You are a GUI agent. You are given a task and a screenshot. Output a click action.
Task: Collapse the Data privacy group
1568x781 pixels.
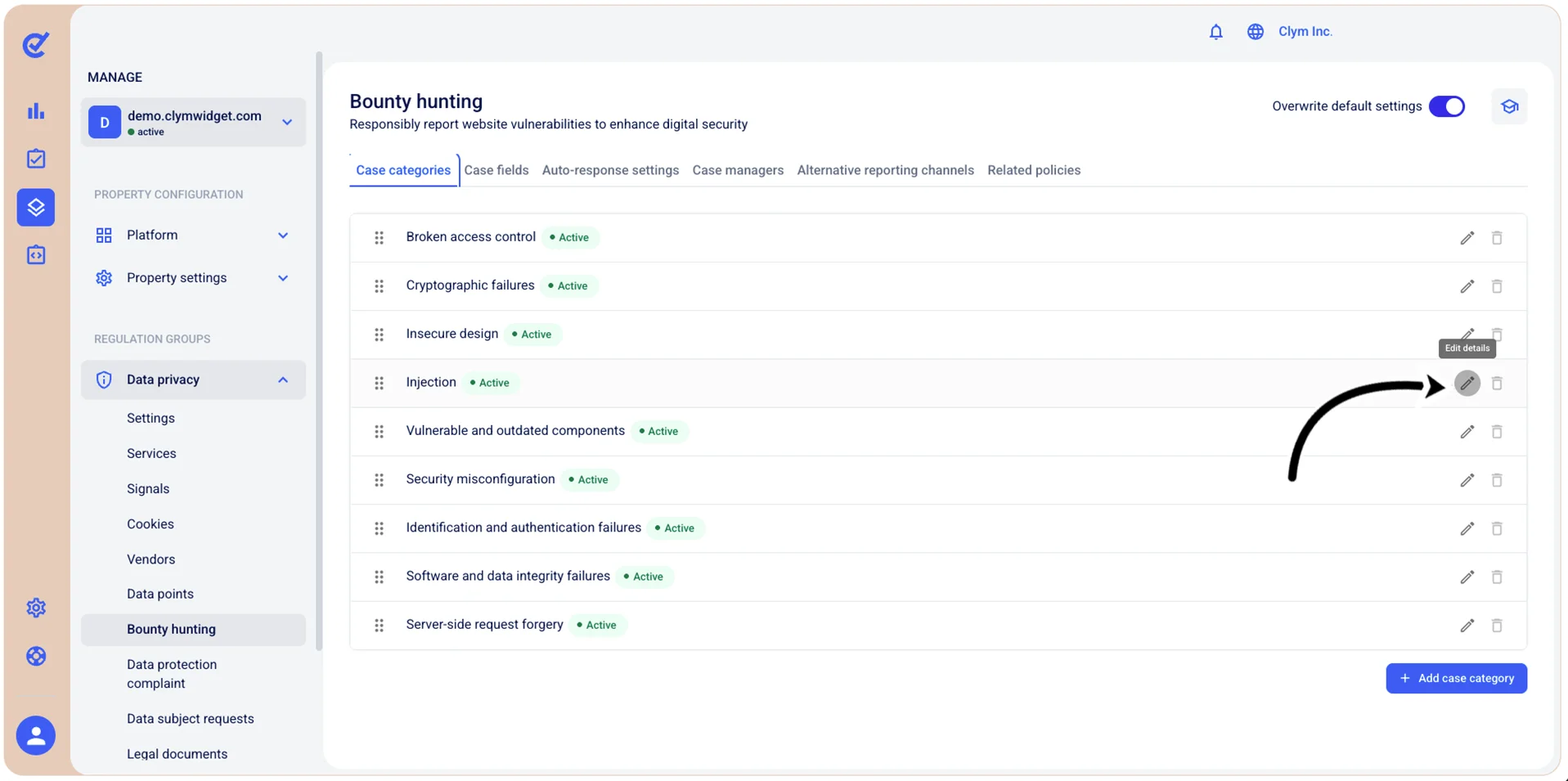(193, 379)
